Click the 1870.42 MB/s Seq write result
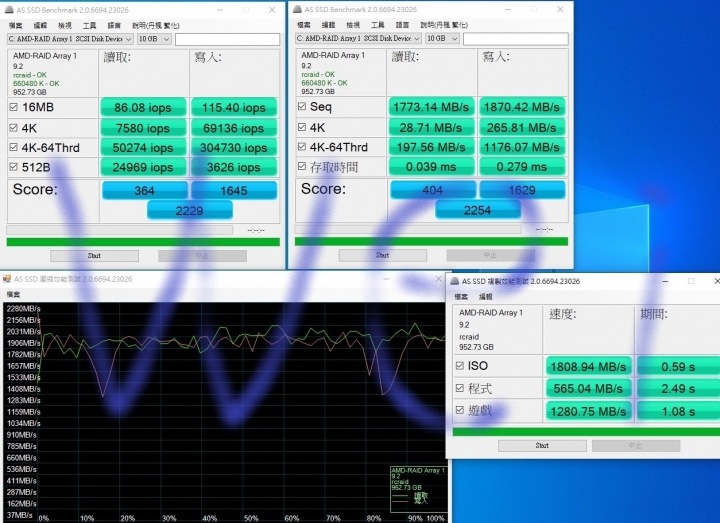Screen dimensions: 720x523 click(x=522, y=107)
